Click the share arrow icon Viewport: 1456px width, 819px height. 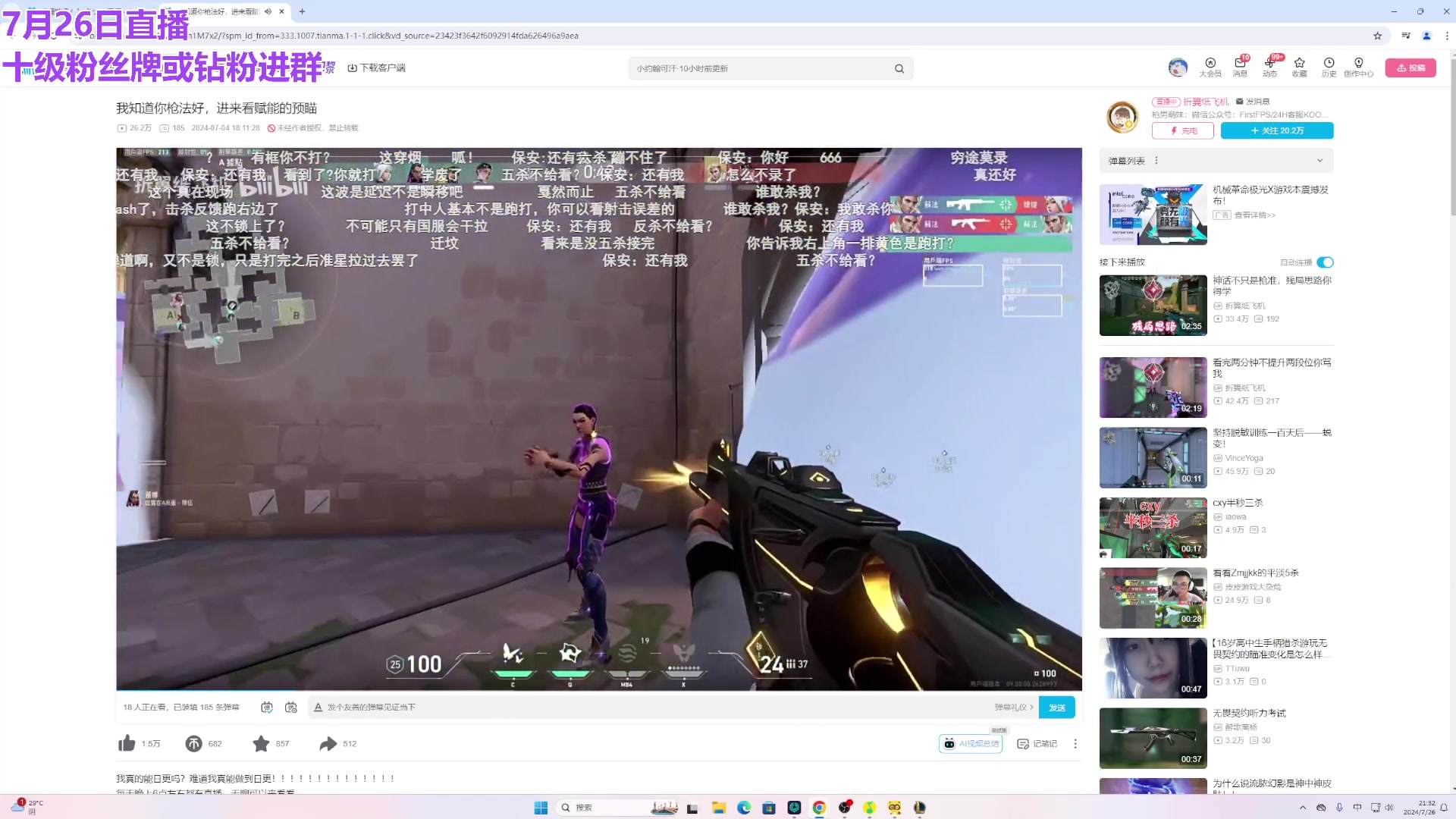click(328, 744)
